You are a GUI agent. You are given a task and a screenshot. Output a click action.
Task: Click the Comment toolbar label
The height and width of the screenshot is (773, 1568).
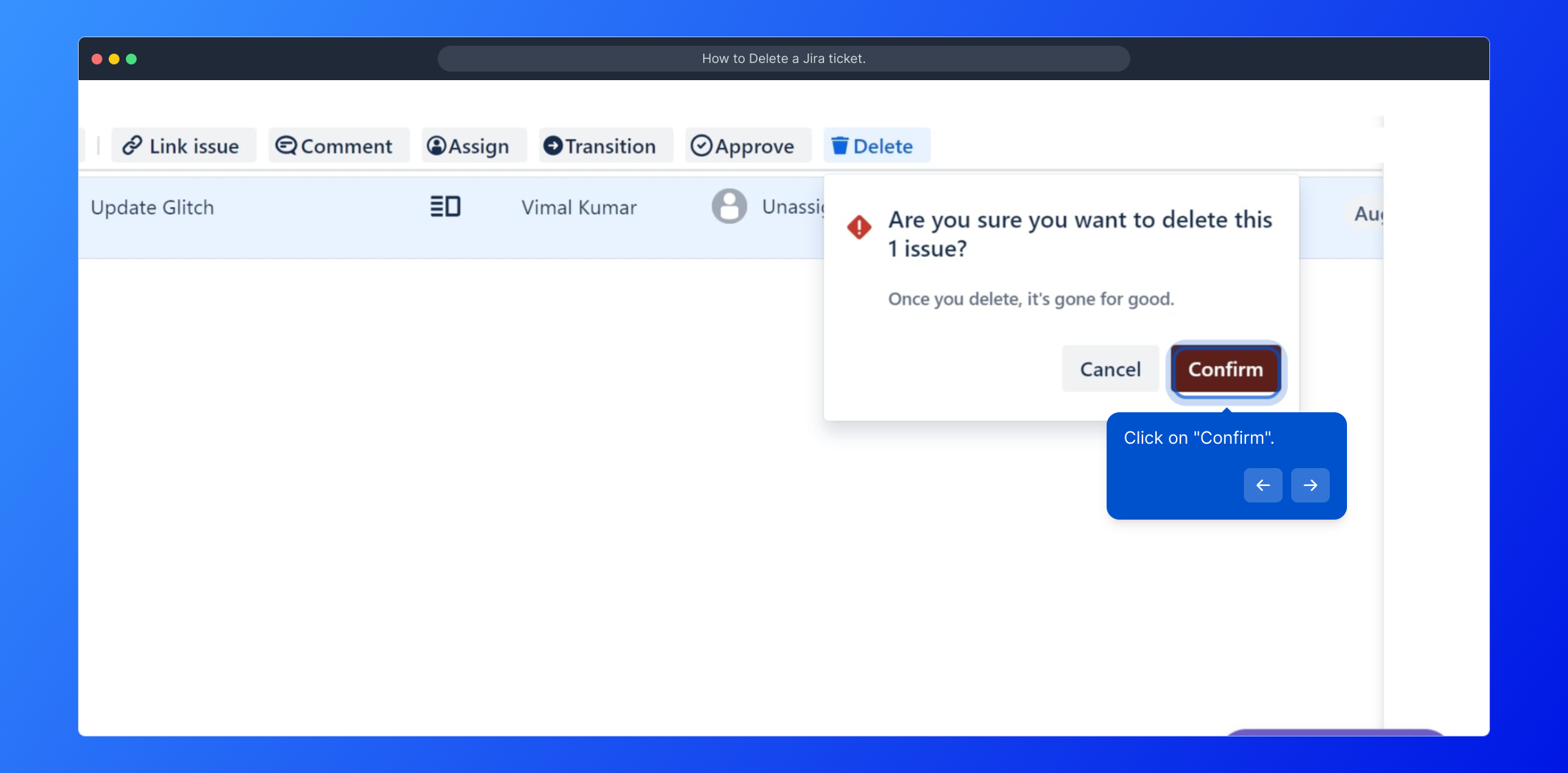346,146
